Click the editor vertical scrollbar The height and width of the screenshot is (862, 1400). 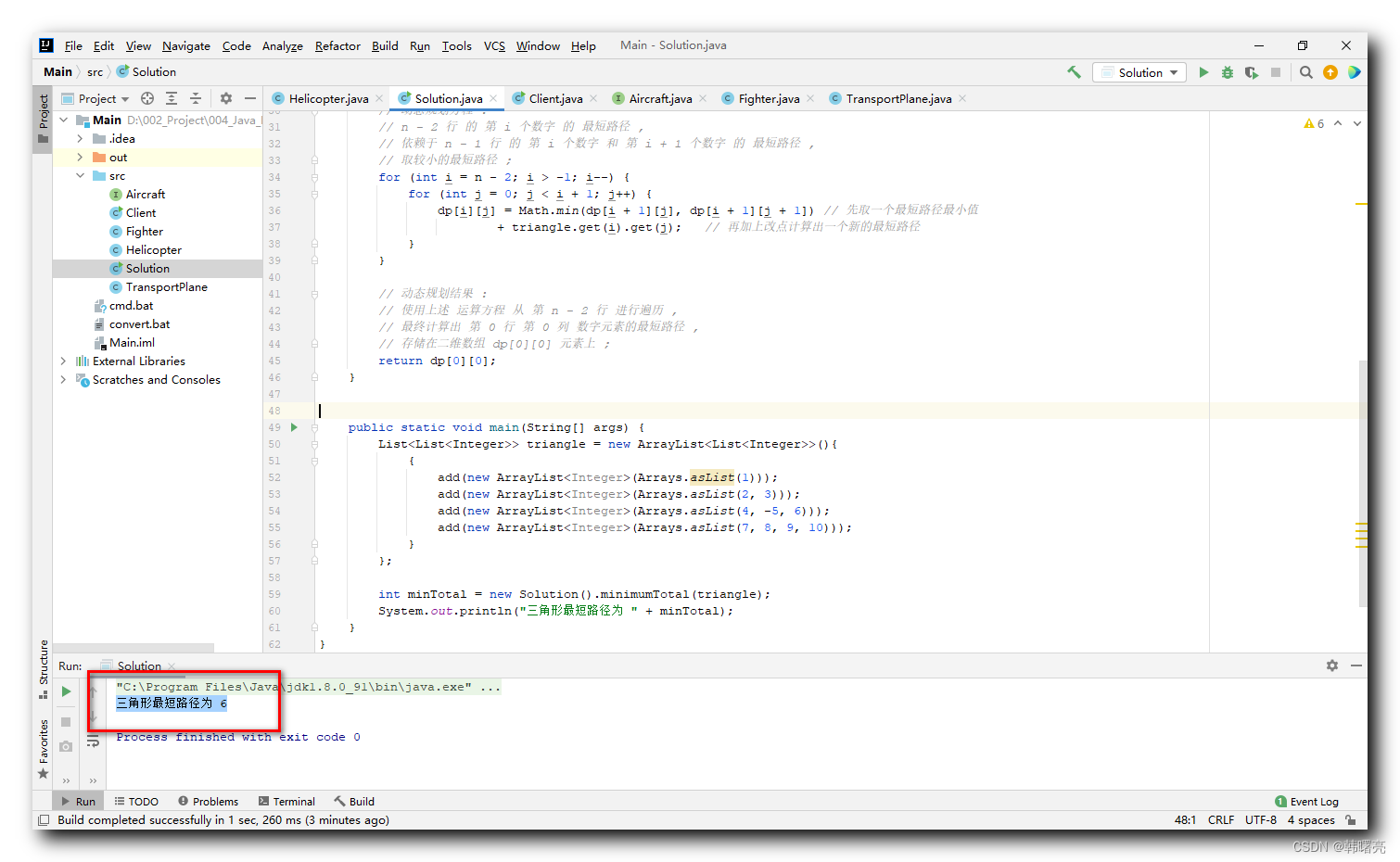[x=1362, y=483]
